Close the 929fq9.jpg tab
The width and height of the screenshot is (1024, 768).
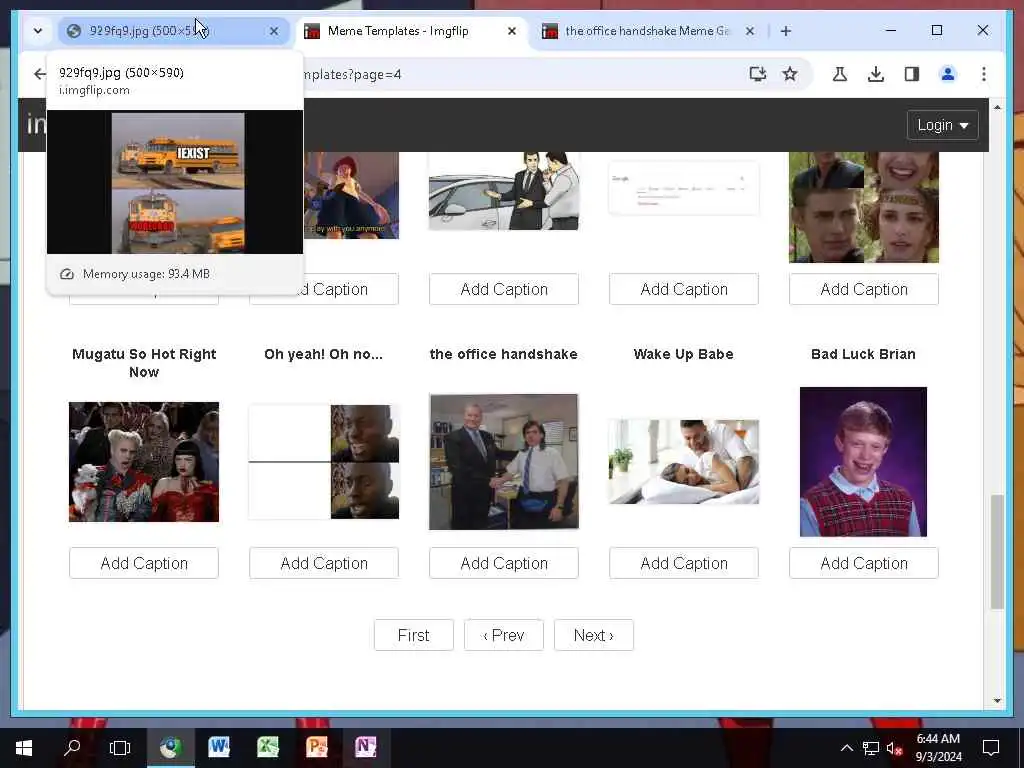[x=274, y=31]
